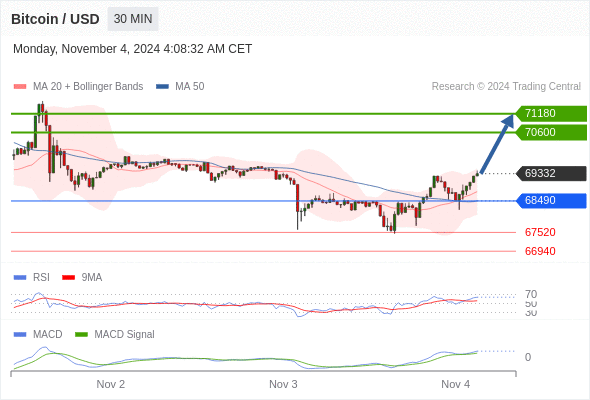
Task: Click the blue MACD legend marker
Action: pos(20,334)
